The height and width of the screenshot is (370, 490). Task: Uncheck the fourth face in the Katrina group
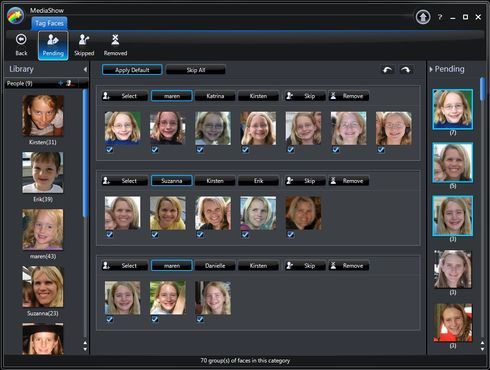(245, 150)
